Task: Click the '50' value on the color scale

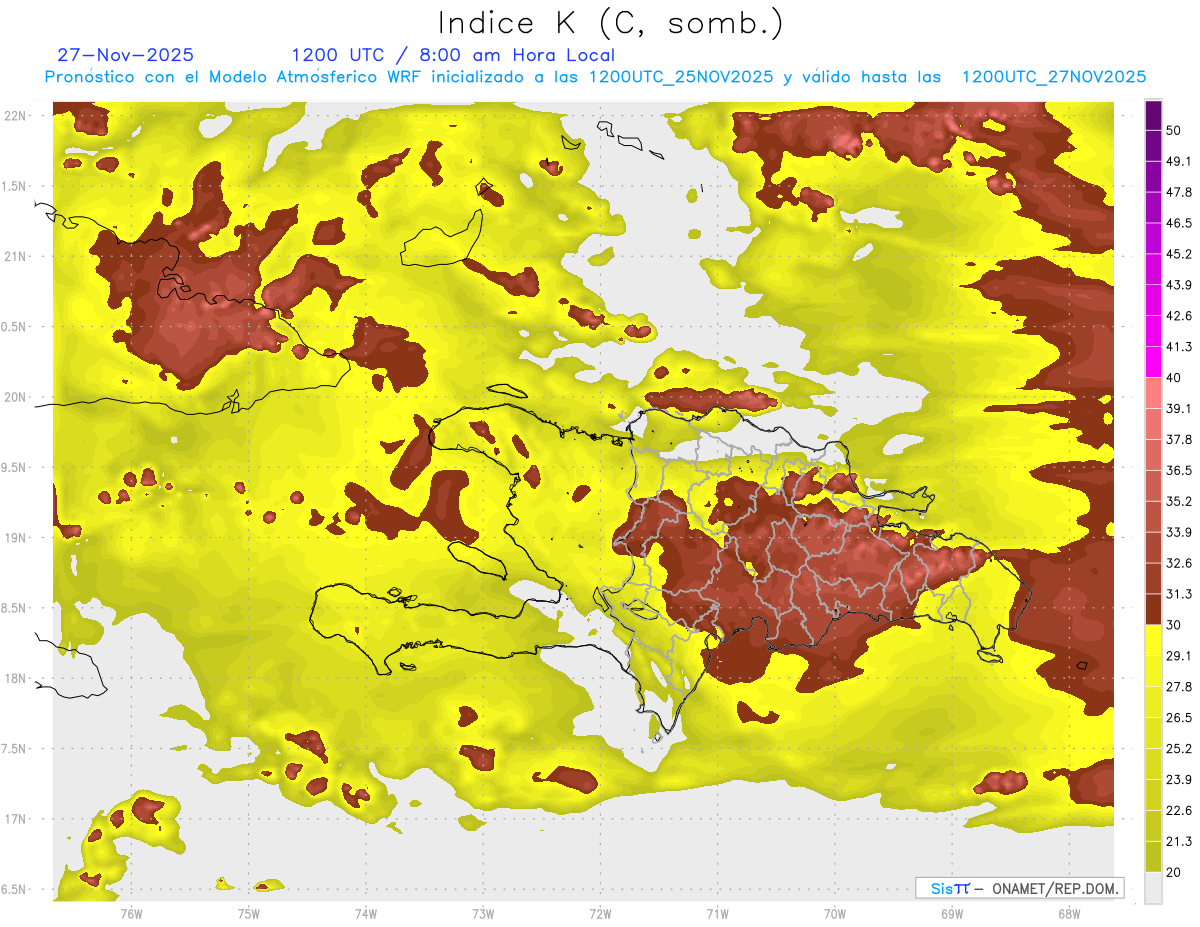Action: [x=1175, y=131]
